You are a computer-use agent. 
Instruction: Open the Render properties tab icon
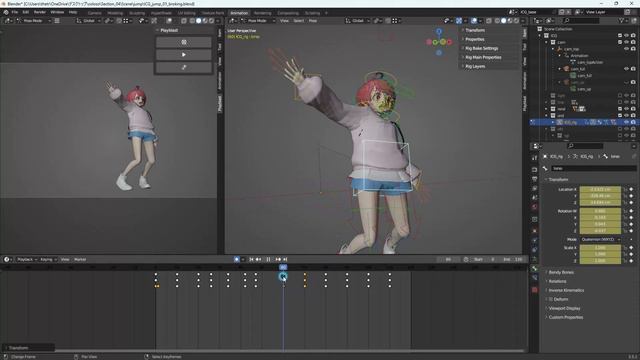tap(535, 169)
